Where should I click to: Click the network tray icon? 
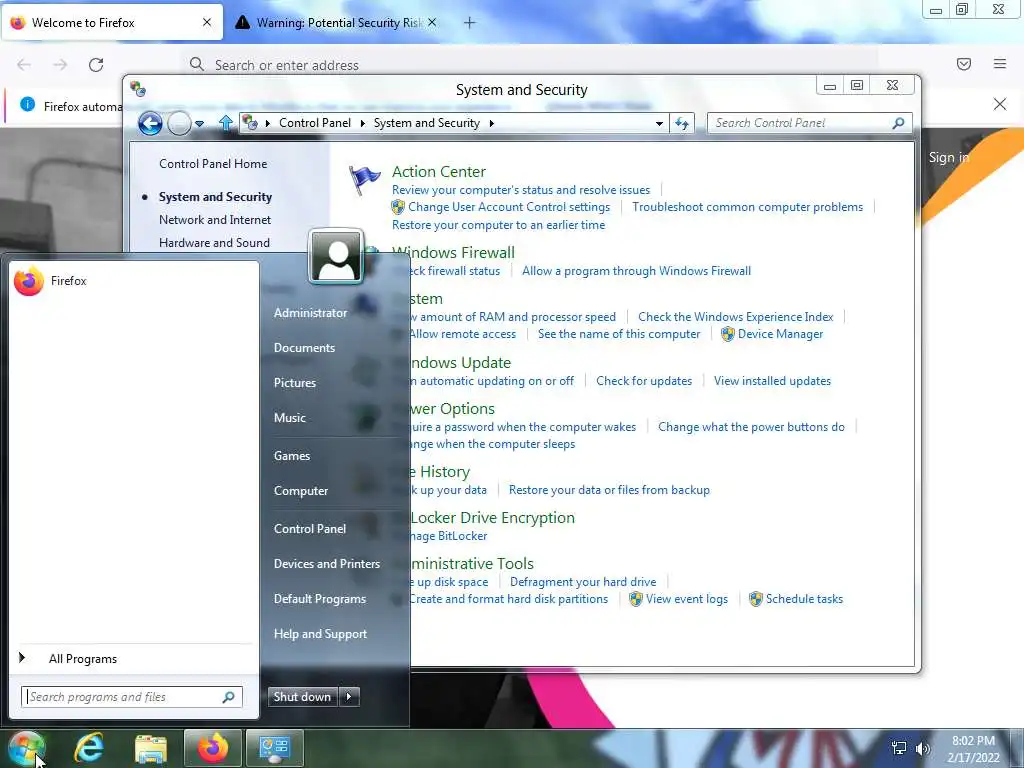click(899, 748)
